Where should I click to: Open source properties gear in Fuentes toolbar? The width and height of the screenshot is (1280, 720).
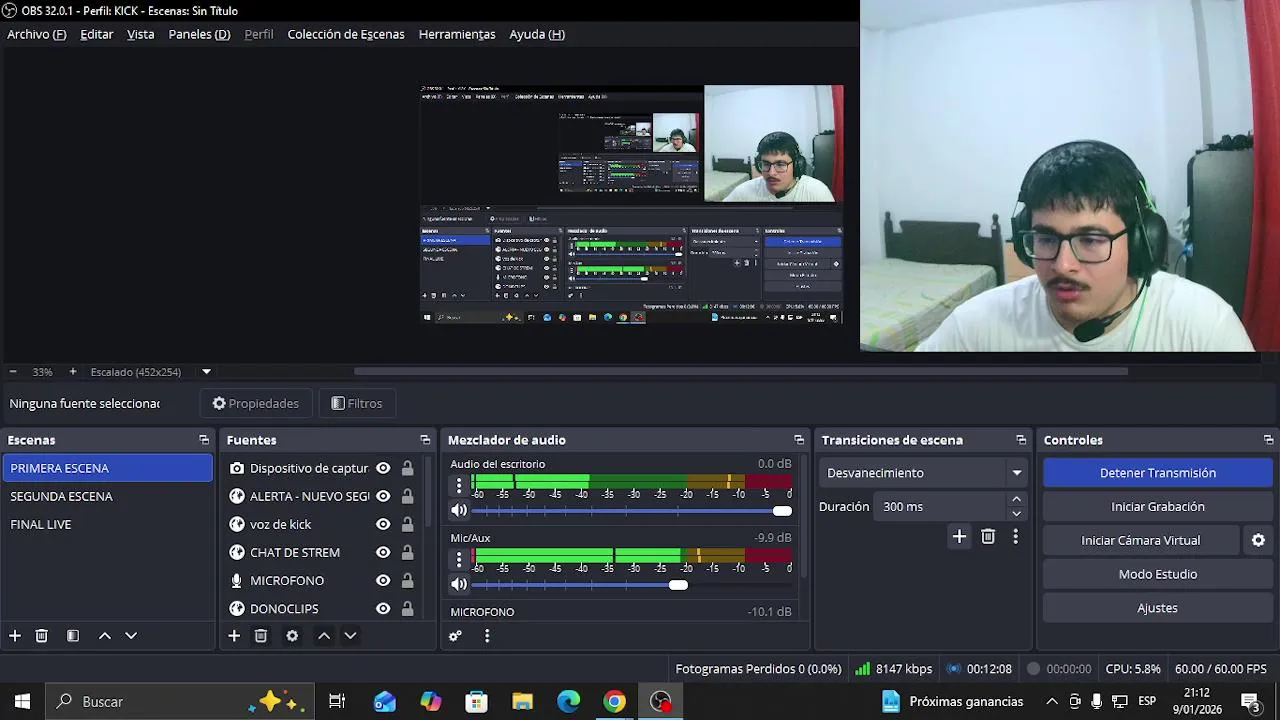292,636
